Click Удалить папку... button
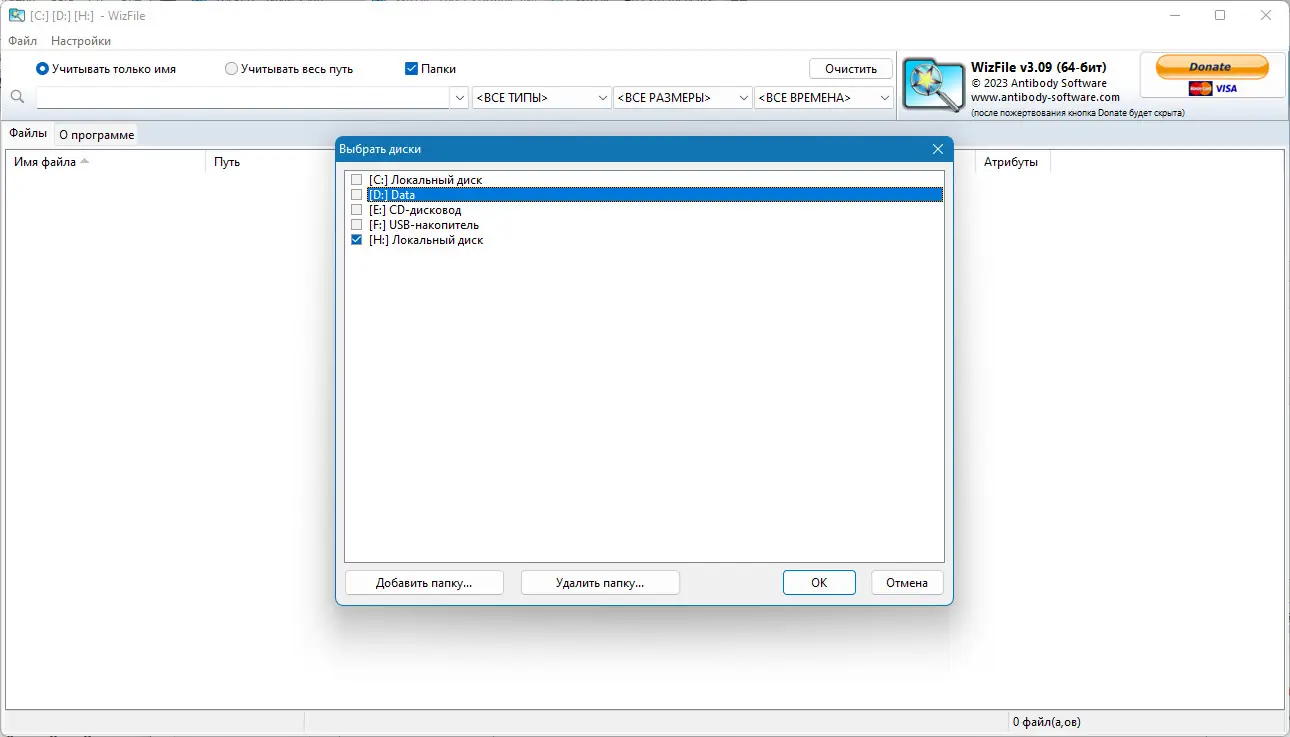 (x=600, y=583)
